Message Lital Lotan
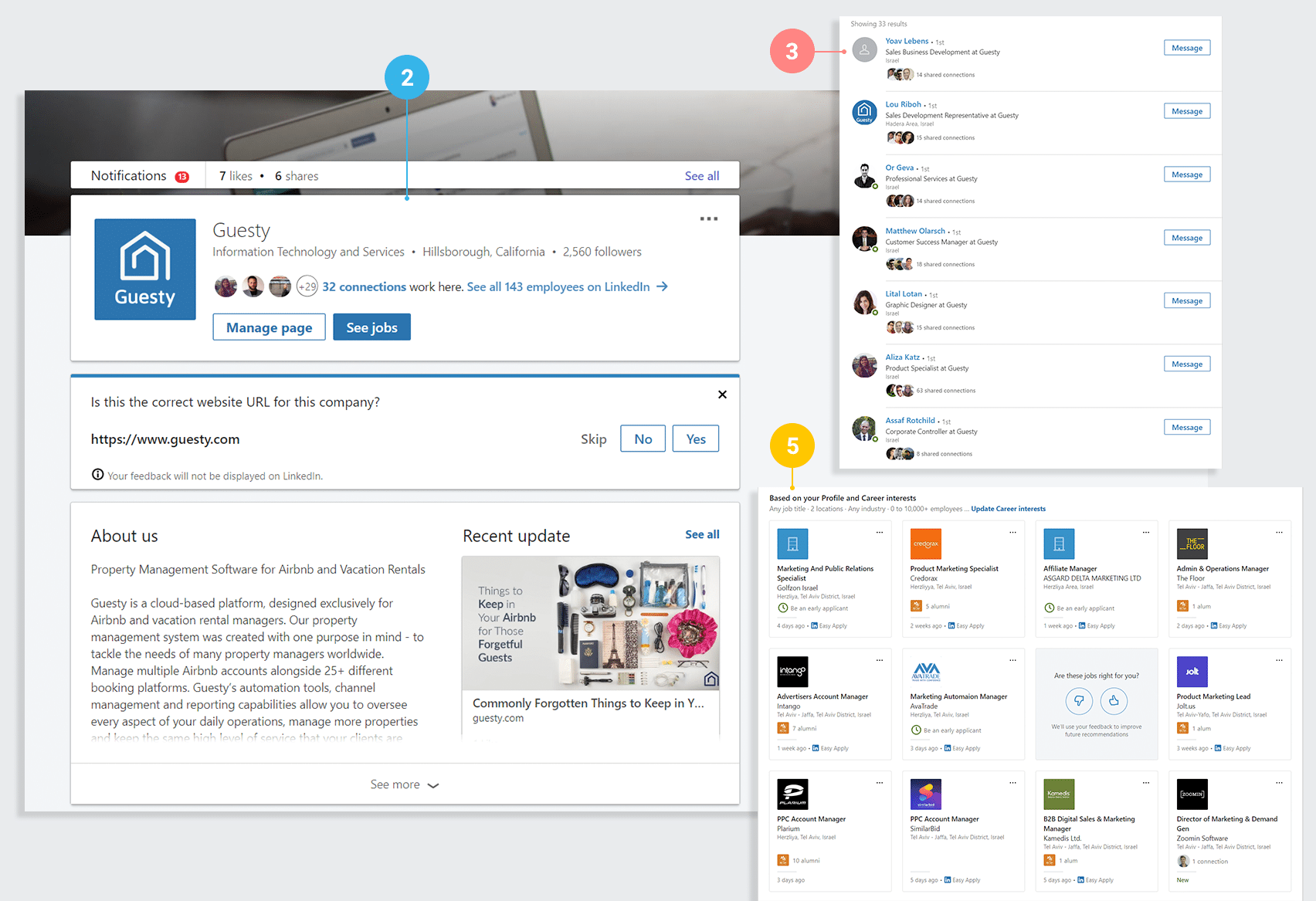The width and height of the screenshot is (1316, 901). tap(1187, 301)
